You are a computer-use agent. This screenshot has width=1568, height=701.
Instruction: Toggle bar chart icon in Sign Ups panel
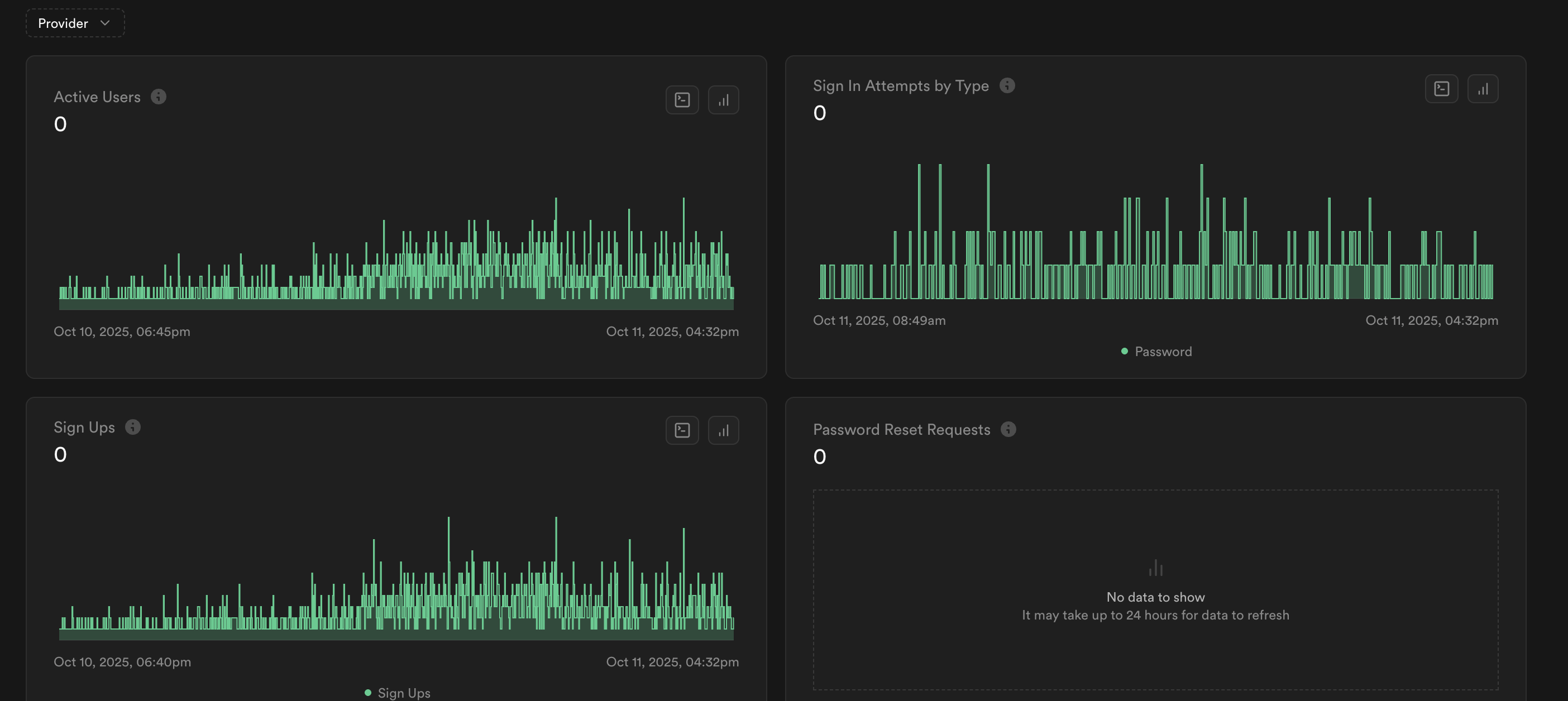tap(723, 431)
